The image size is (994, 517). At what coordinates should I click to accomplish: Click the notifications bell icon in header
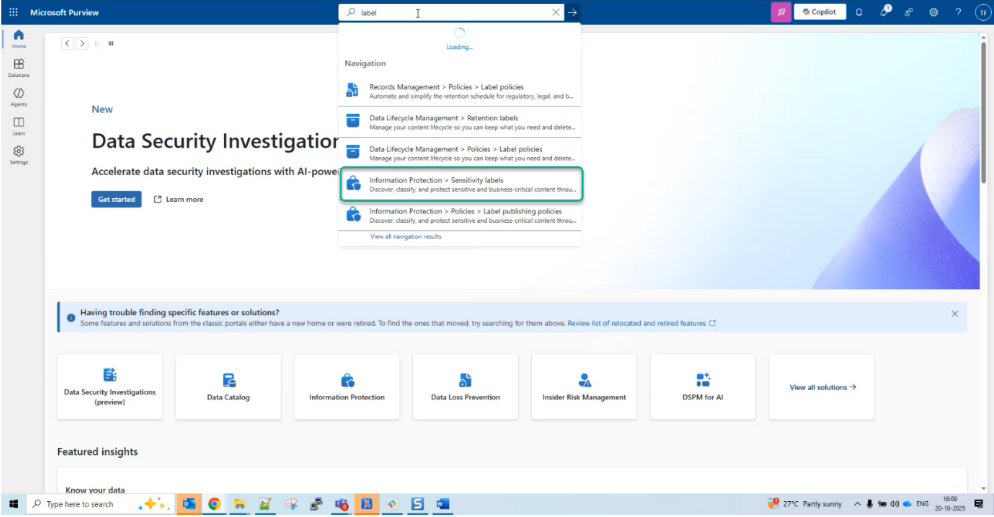[x=858, y=12]
